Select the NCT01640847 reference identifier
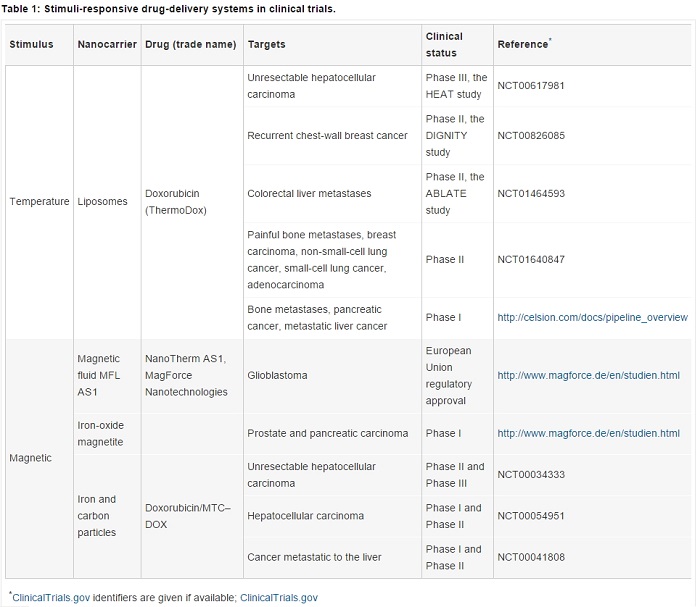This screenshot has width=700, height=607. (x=531, y=259)
